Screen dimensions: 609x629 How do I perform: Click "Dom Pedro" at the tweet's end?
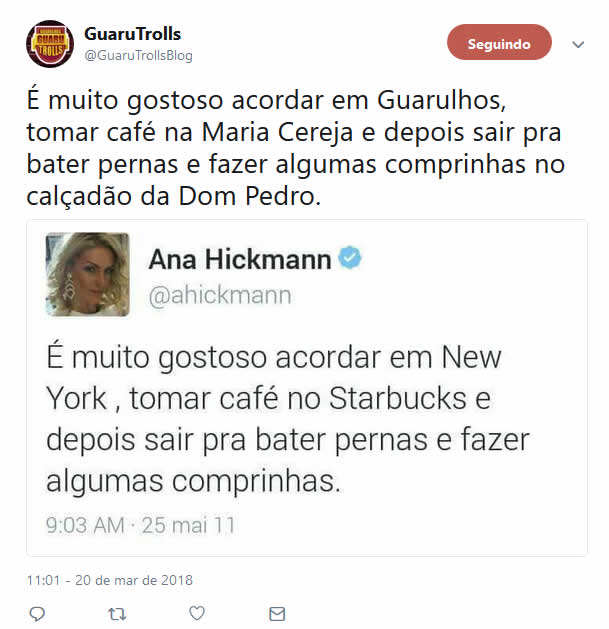(x=250, y=197)
